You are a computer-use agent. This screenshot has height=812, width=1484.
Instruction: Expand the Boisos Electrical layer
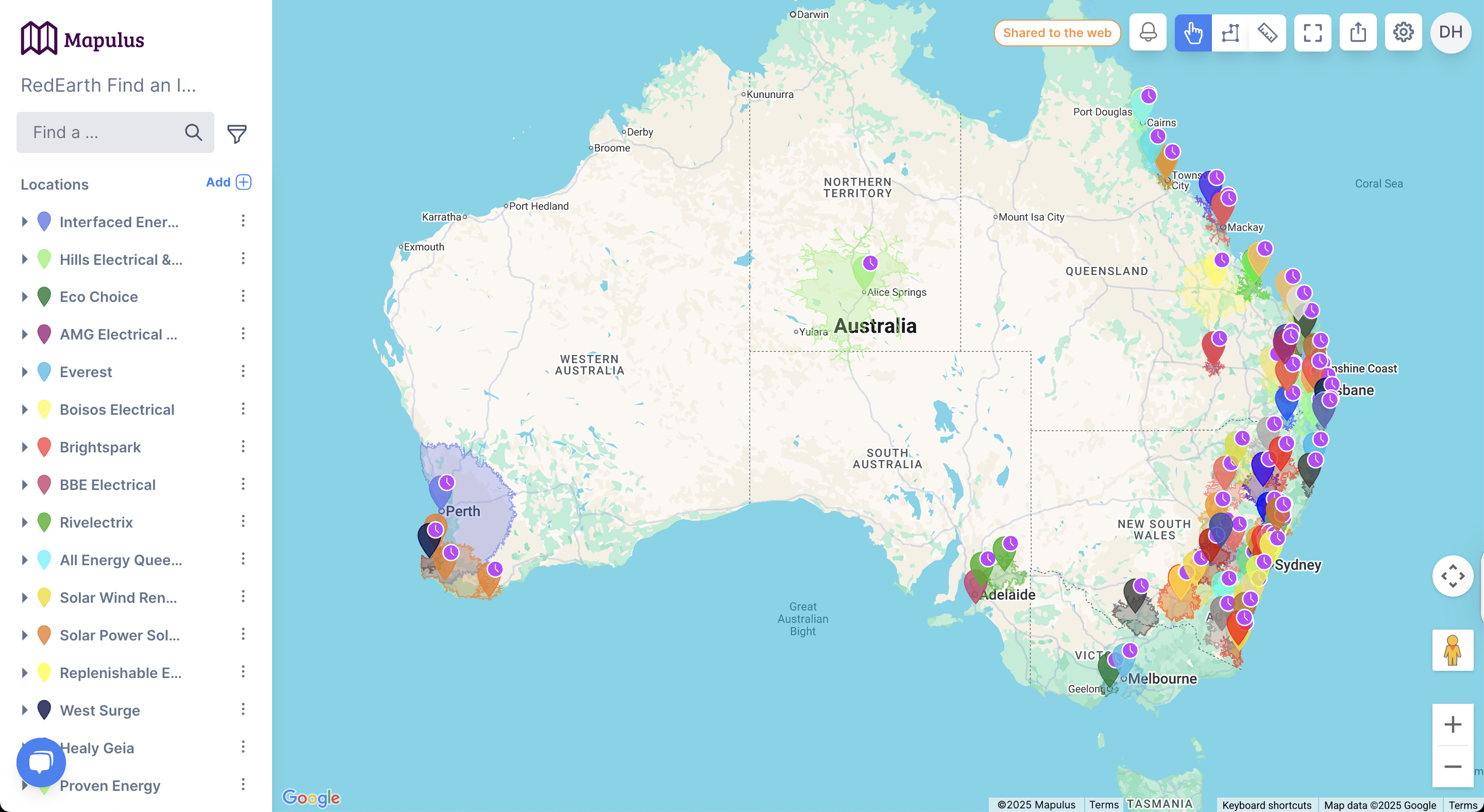pyautogui.click(x=25, y=410)
